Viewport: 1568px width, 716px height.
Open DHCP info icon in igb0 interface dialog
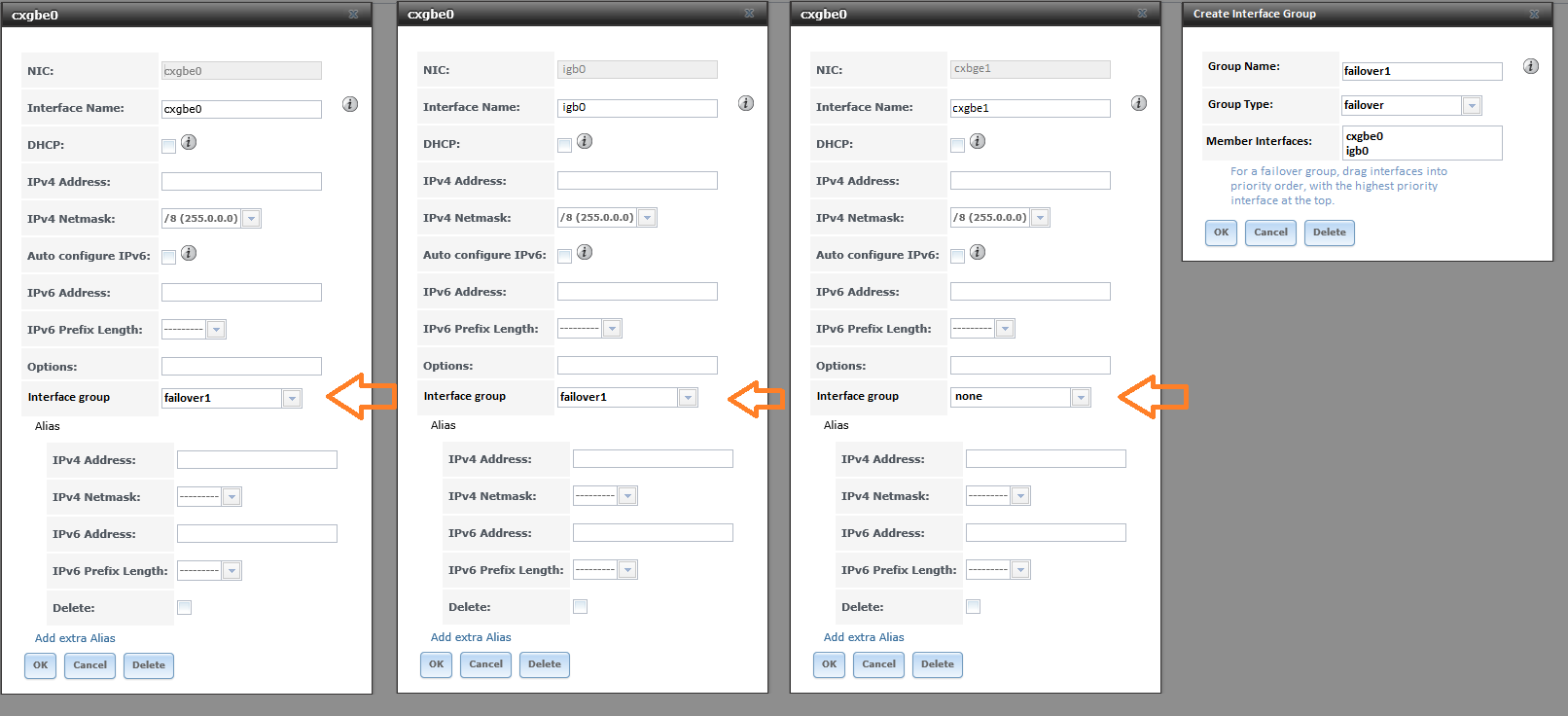pos(585,141)
